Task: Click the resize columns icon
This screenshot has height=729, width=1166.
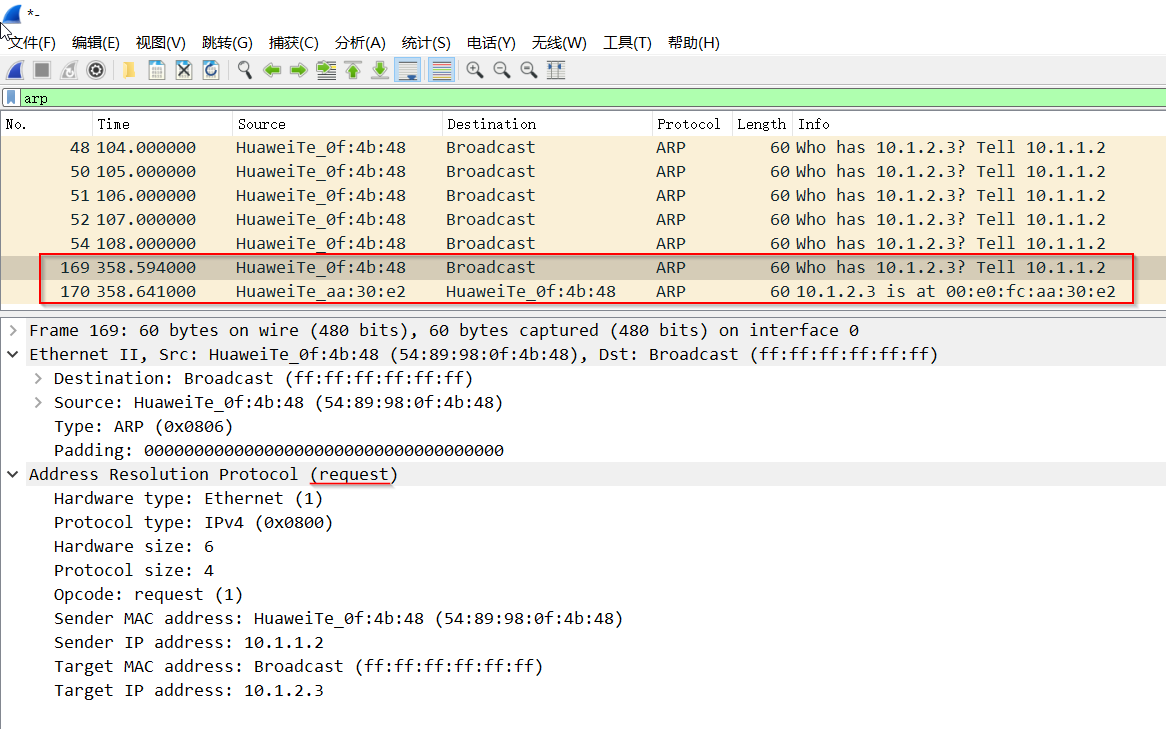Action: pyautogui.click(x=556, y=70)
